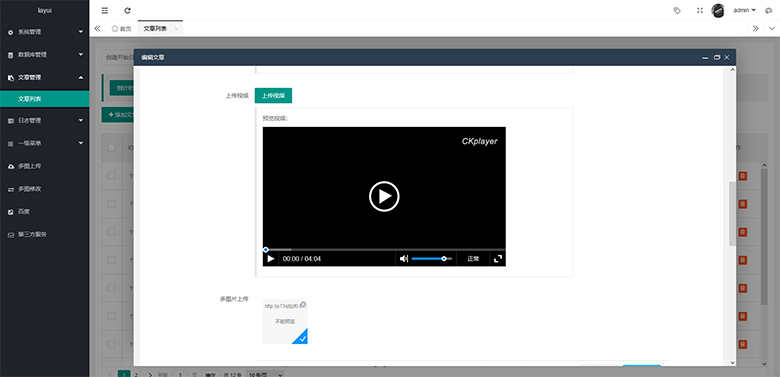Click the uploaded image thumbnail card
This screenshot has width=780, height=377.
[285, 321]
